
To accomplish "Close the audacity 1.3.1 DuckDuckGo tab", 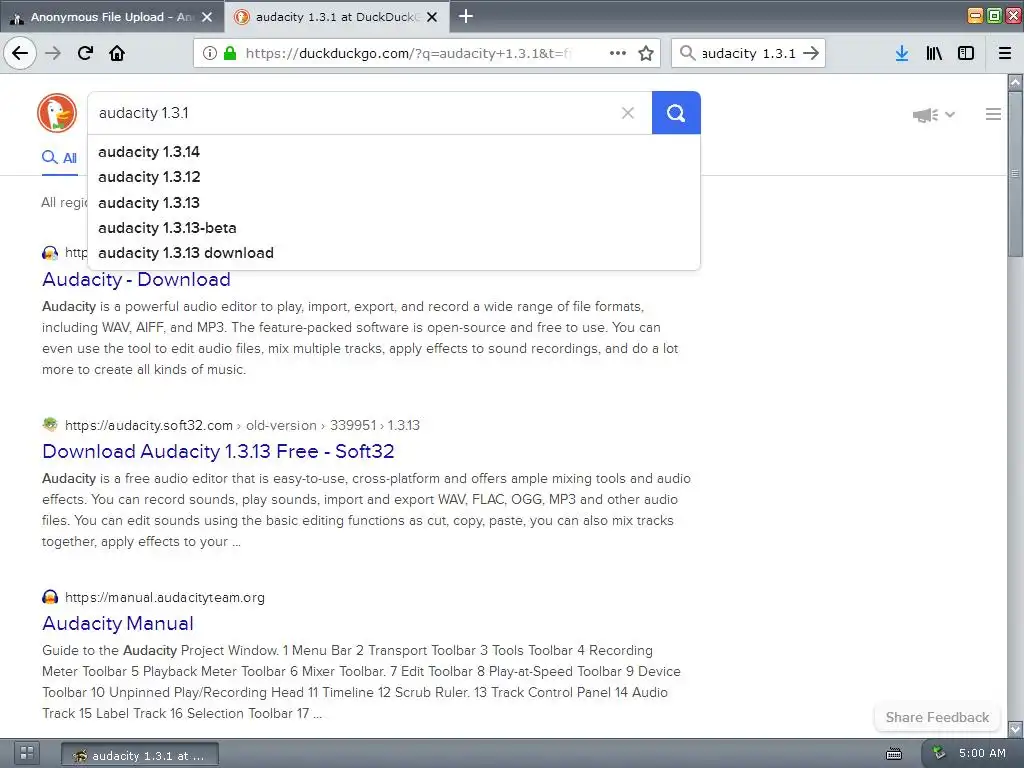I will coord(432,17).
